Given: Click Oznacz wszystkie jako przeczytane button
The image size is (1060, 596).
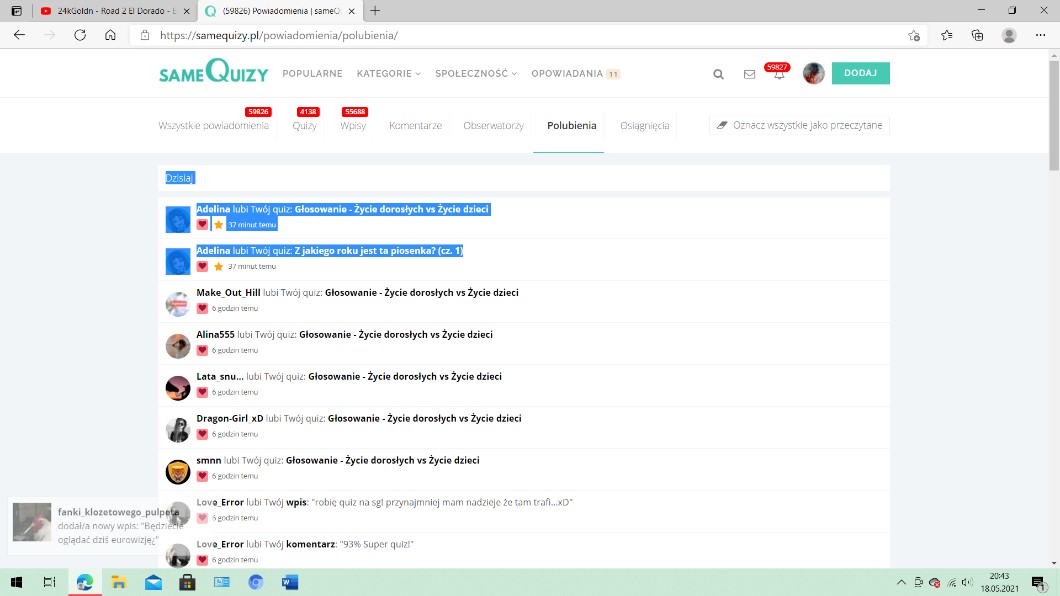Looking at the screenshot, I should click(x=799, y=126).
